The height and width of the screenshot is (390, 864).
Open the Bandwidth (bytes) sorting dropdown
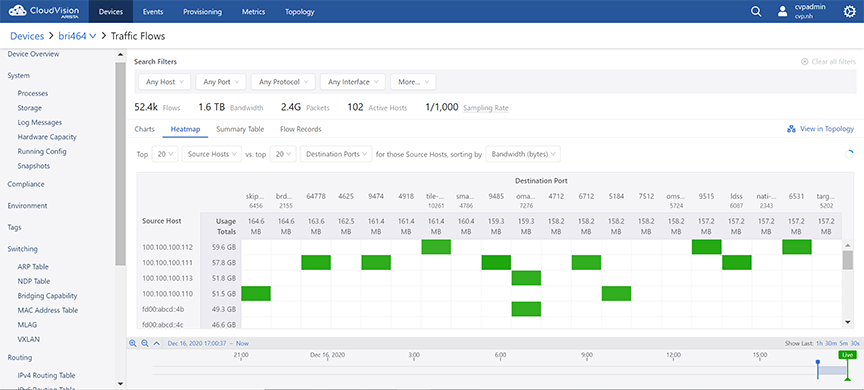click(523, 154)
